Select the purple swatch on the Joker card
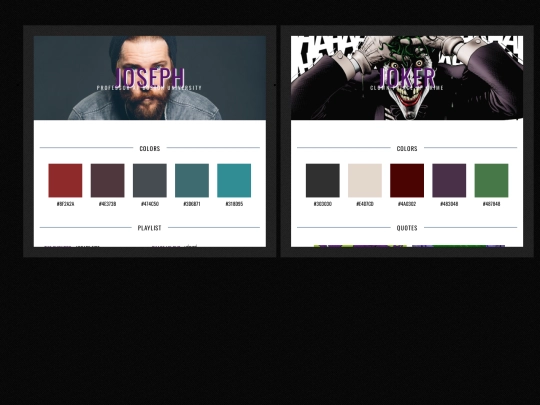Screen dimensions: 540x405 (x=449, y=180)
